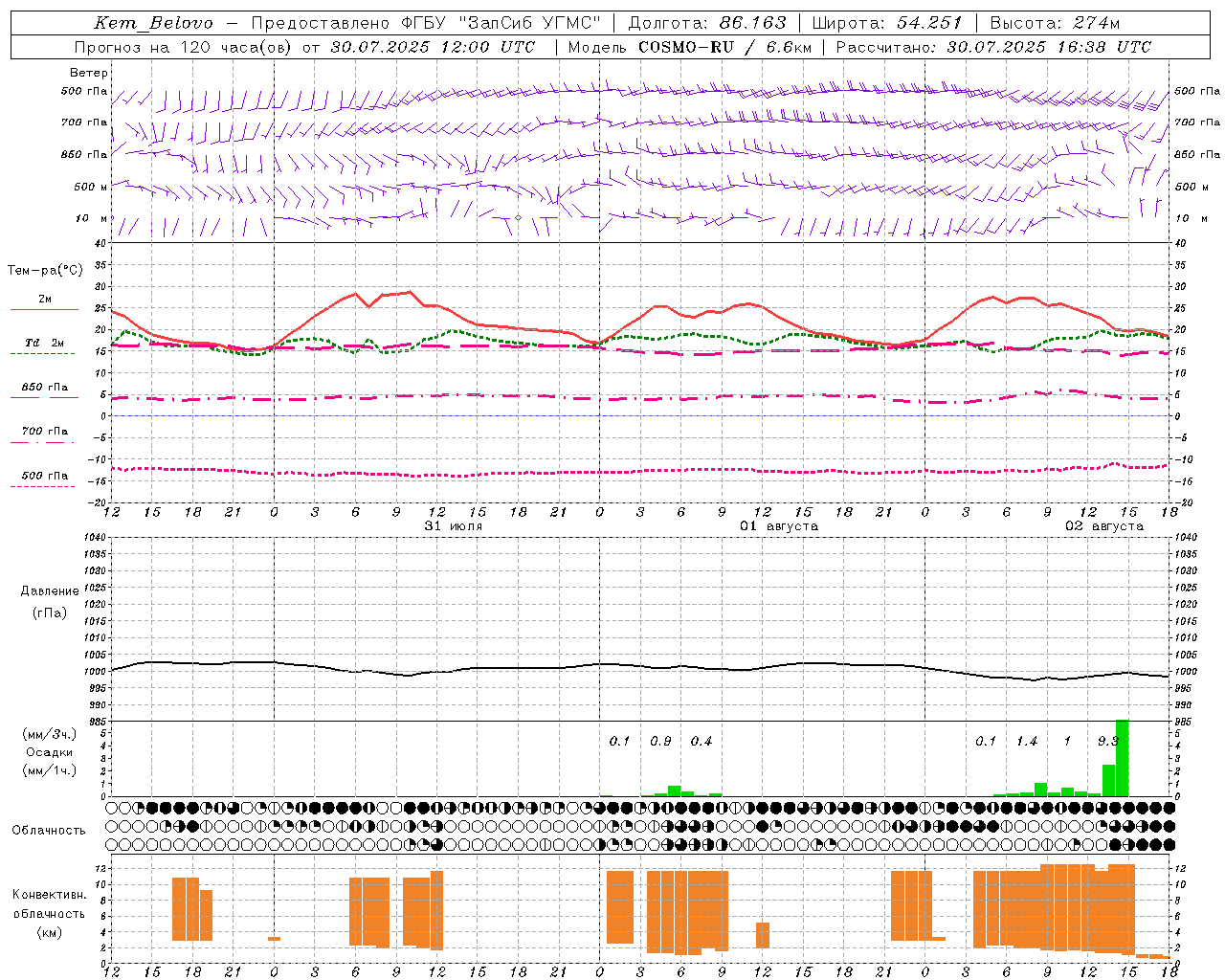Click the Облачность cloudiness label
Screen dimensions: 1225x980
(x=49, y=830)
